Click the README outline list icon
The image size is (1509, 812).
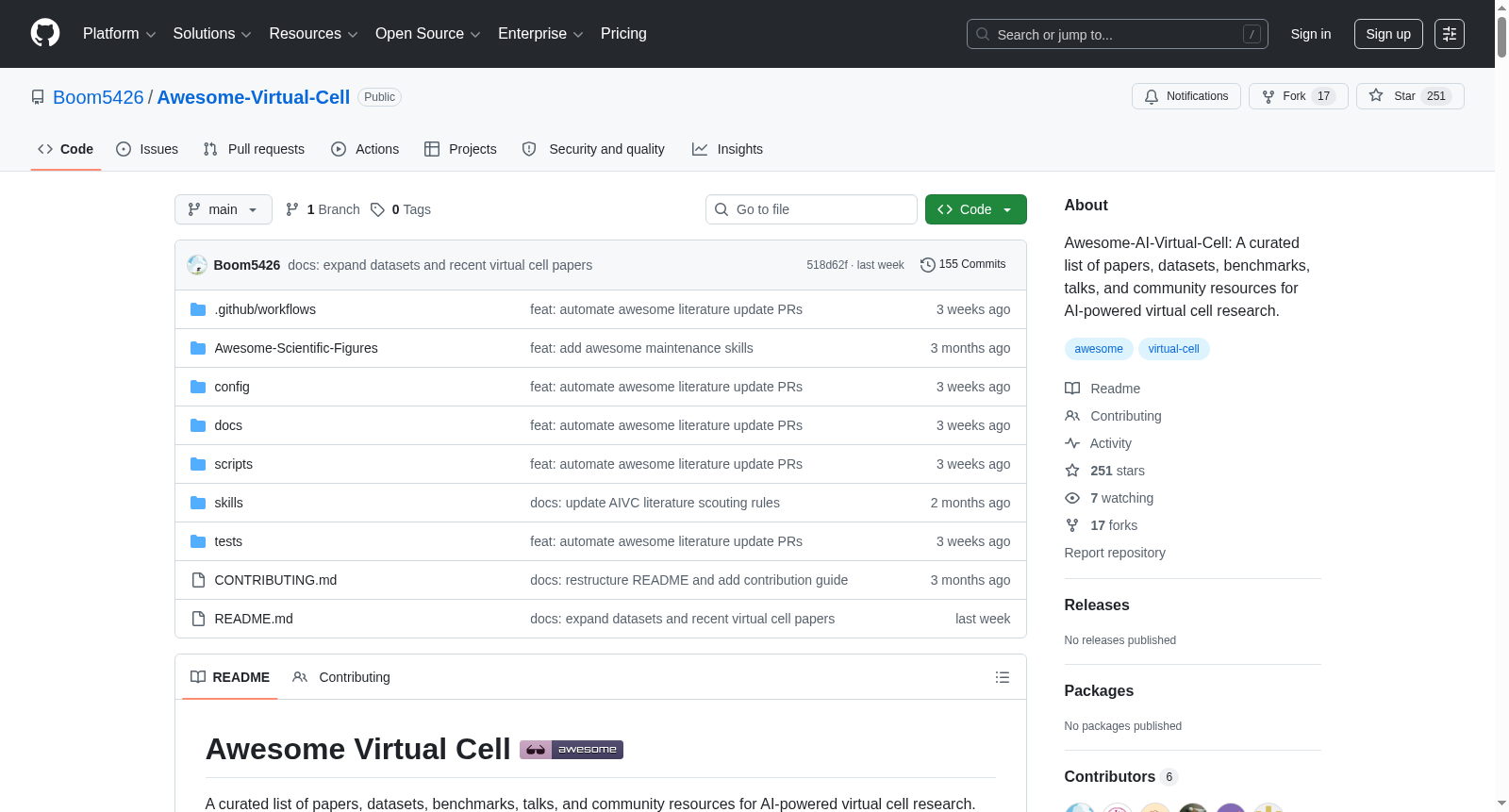coord(1003,677)
